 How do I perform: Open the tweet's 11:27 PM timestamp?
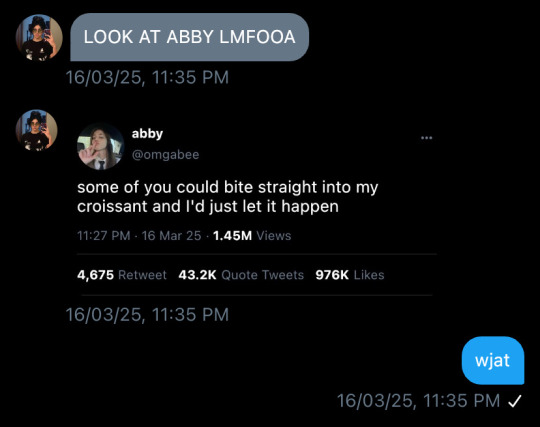(x=104, y=236)
